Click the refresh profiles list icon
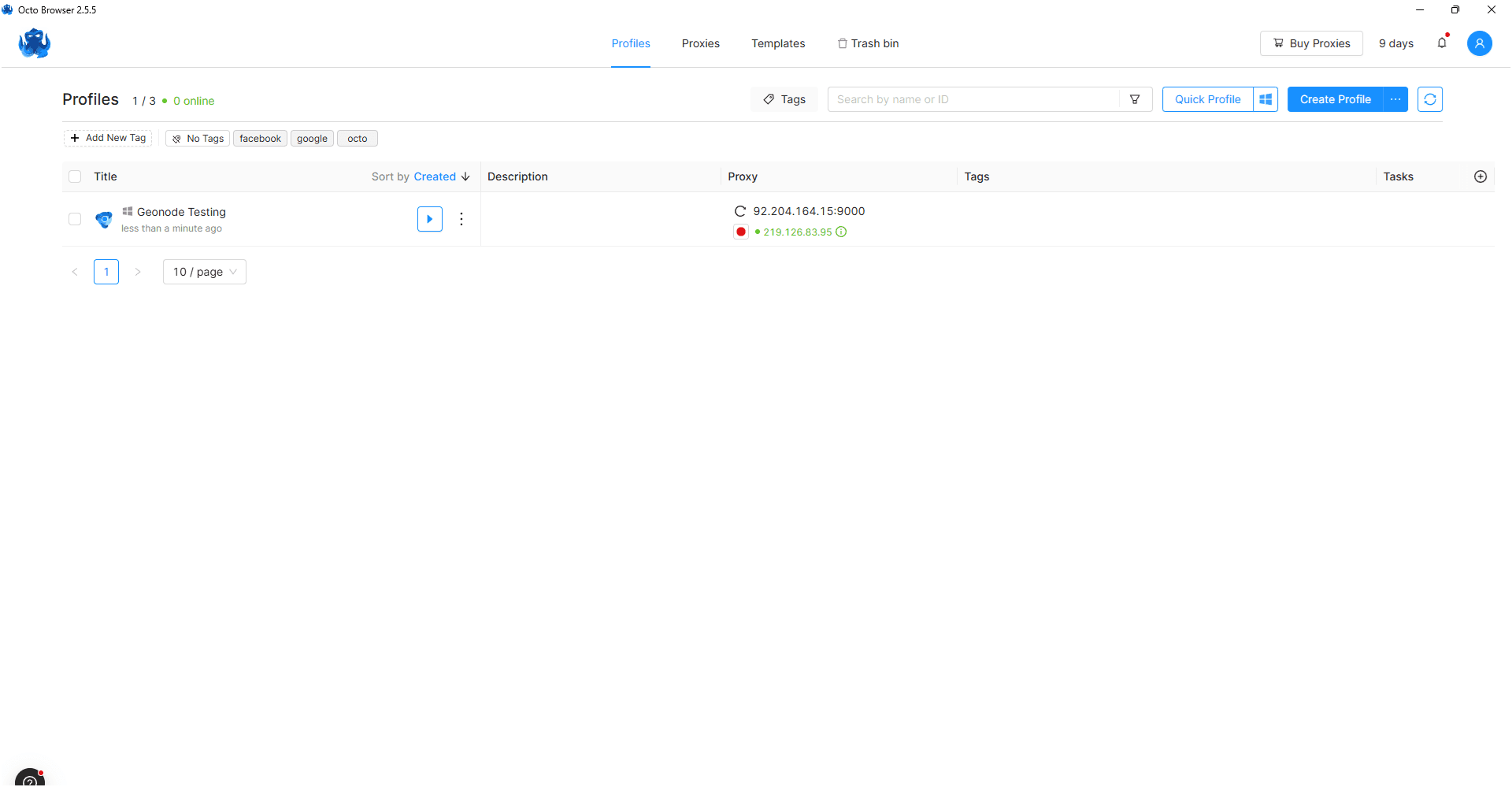Image resolution: width=1512 pixels, height=787 pixels. tap(1429, 99)
